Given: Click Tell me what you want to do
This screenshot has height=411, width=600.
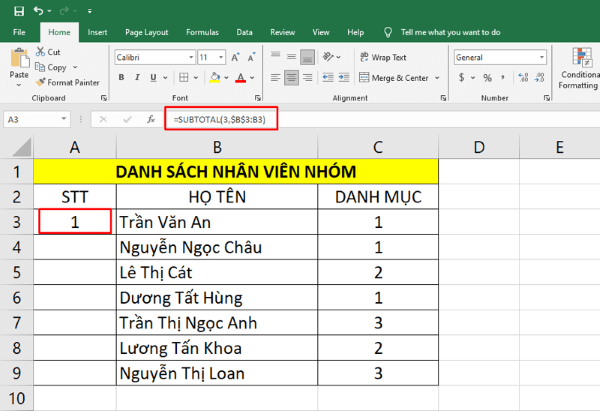Looking at the screenshot, I should 450,32.
